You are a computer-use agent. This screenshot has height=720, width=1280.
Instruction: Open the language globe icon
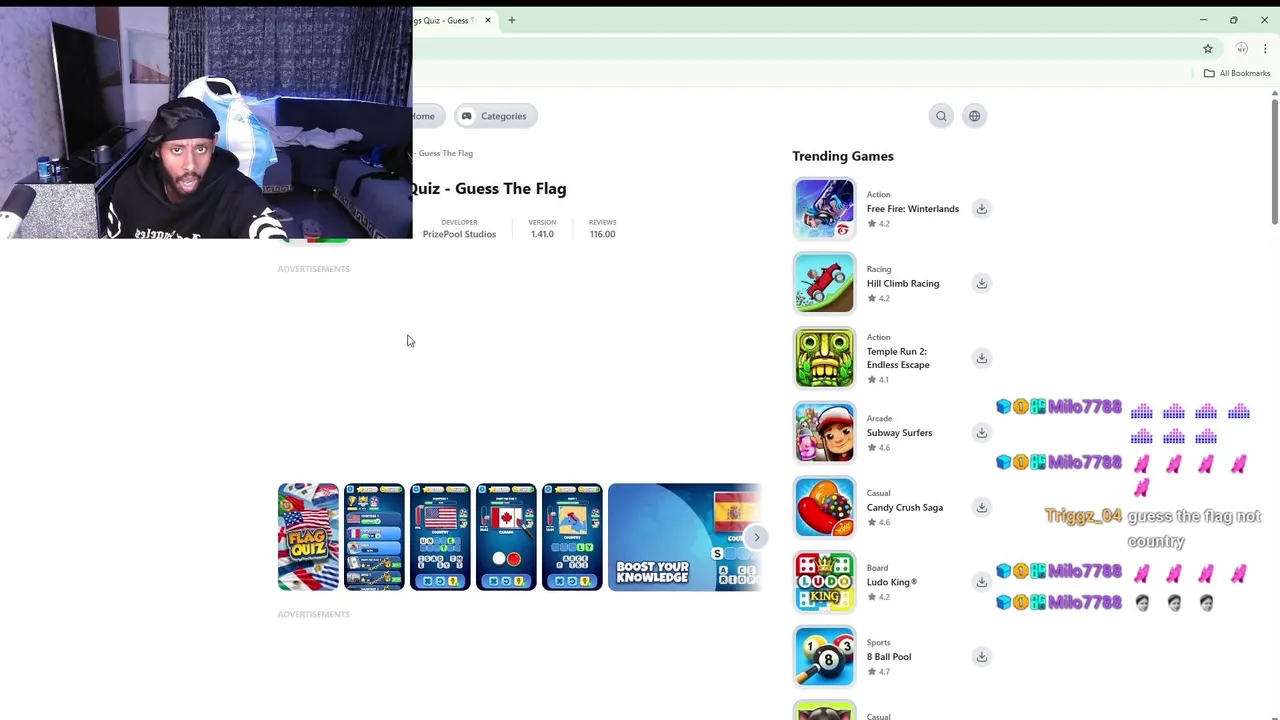[974, 116]
